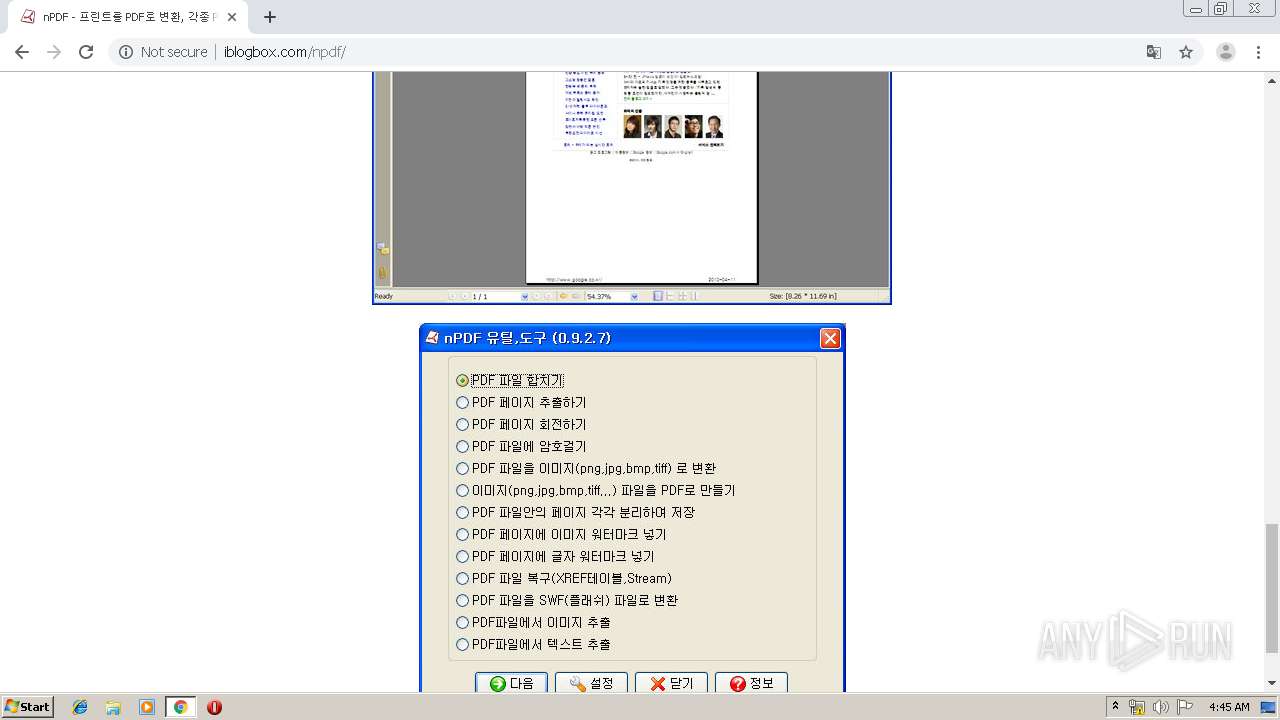Open the Action Center flag icon

(x=1185, y=707)
